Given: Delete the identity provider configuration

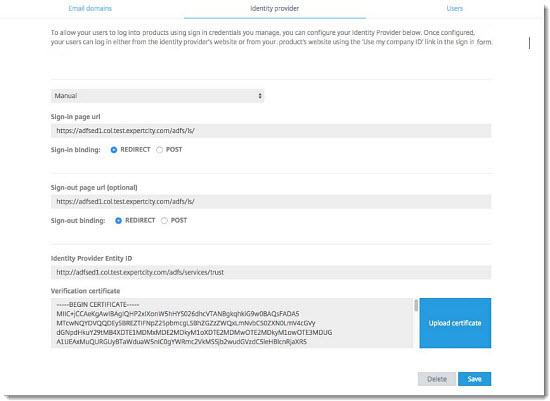Looking at the screenshot, I should point(437,379).
